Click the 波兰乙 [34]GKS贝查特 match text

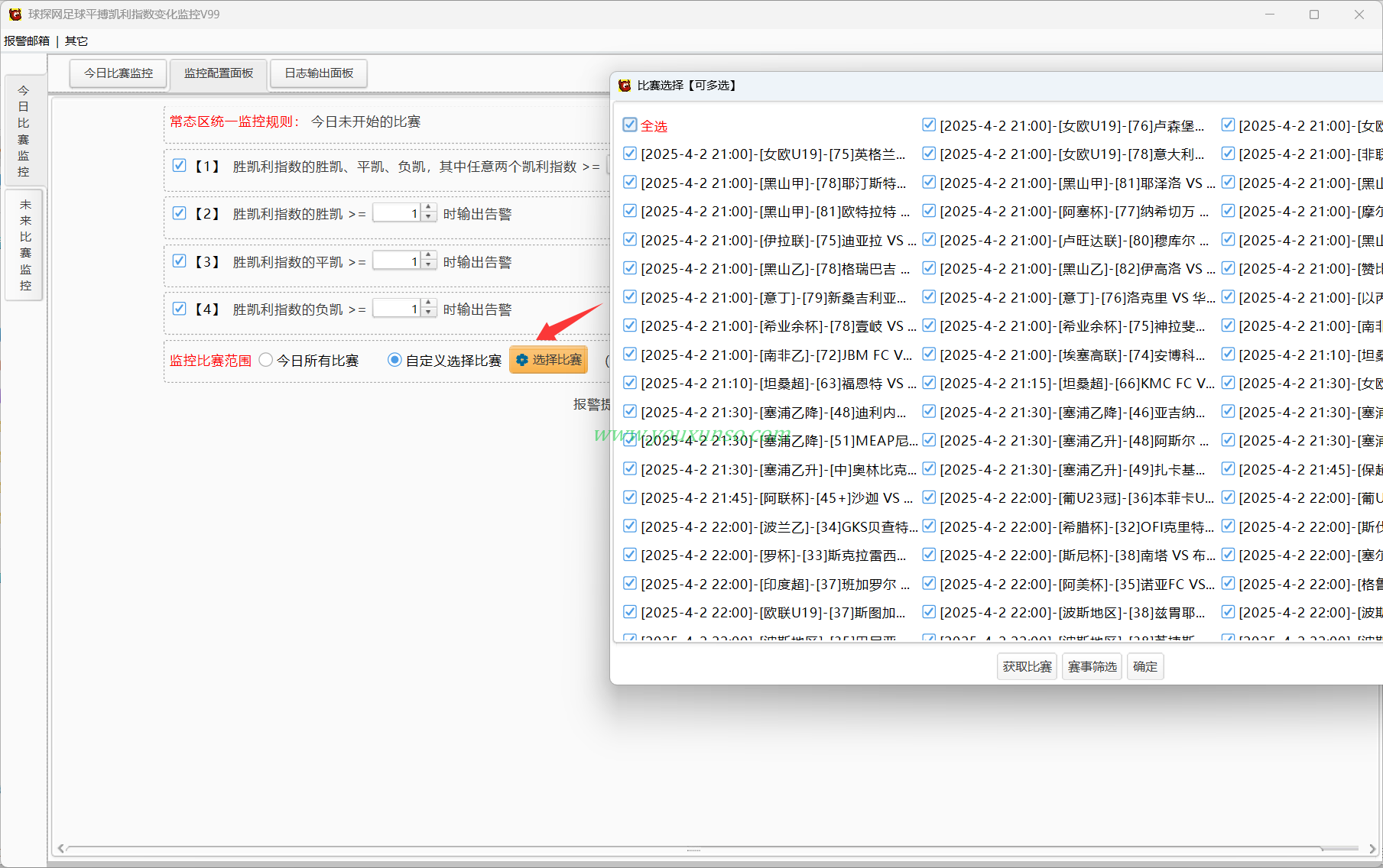coord(779,527)
